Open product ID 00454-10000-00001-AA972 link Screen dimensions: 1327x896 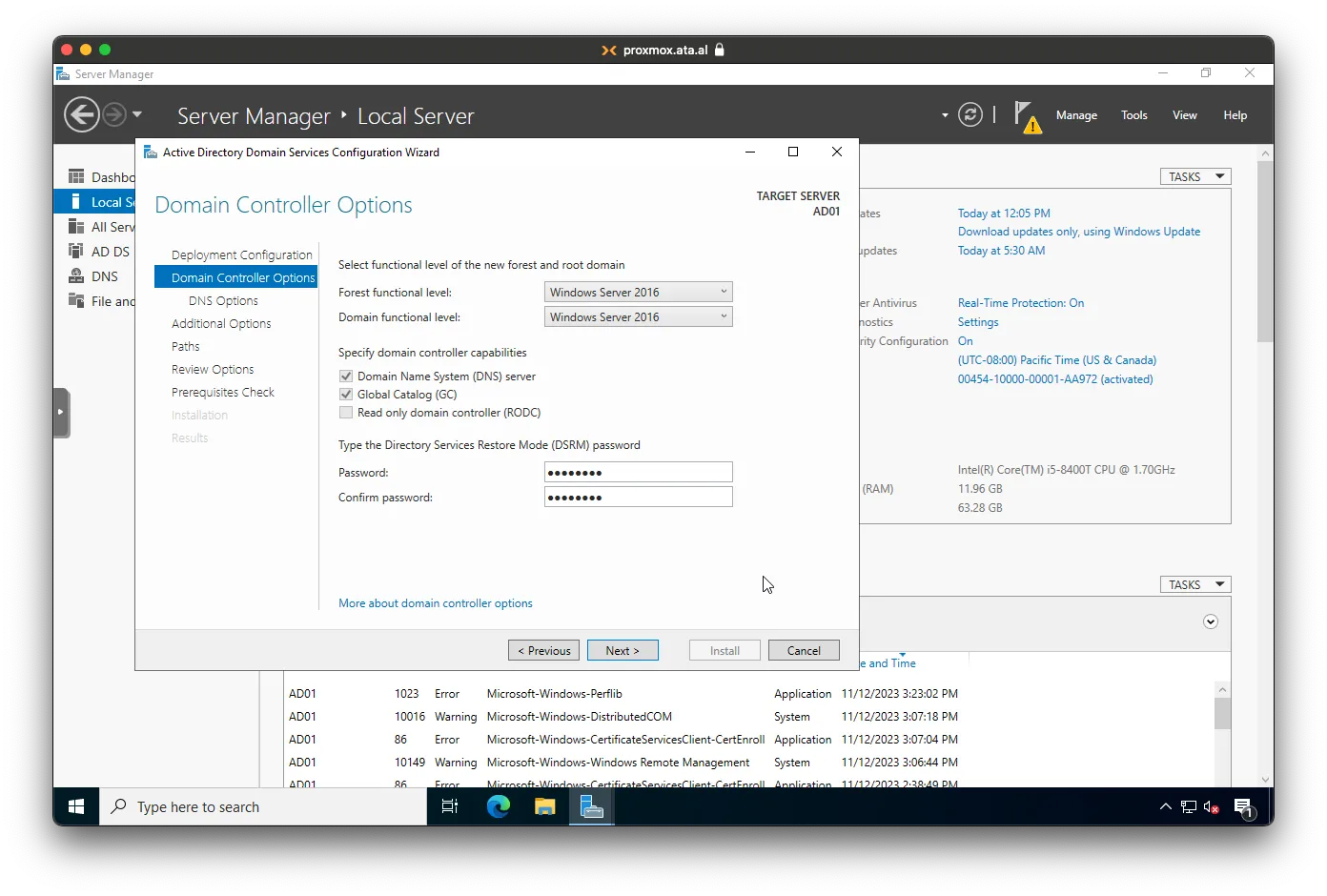[x=1055, y=379]
